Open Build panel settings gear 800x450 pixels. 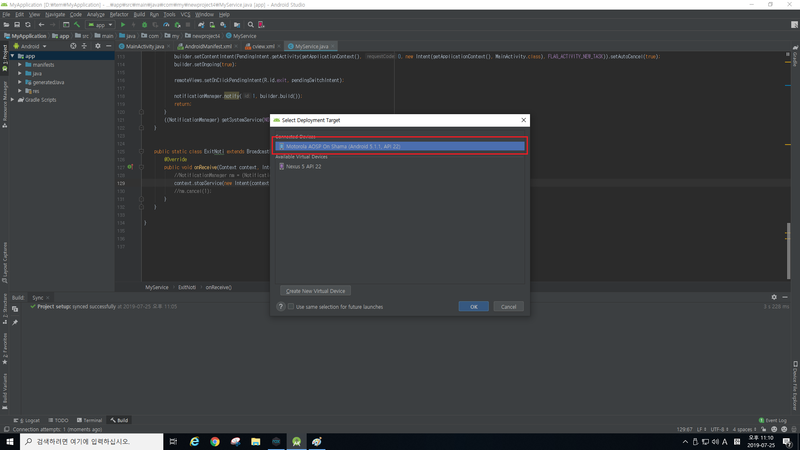[x=774, y=297]
